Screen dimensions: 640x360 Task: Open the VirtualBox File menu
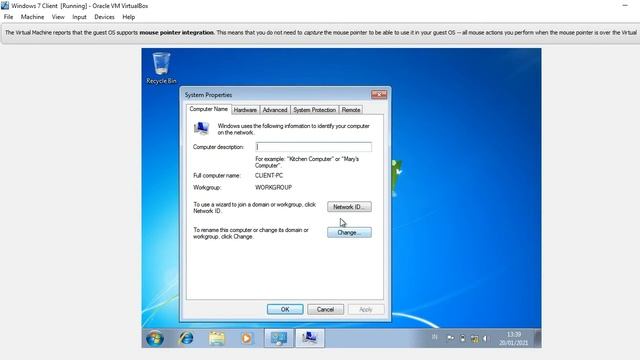click(x=8, y=17)
